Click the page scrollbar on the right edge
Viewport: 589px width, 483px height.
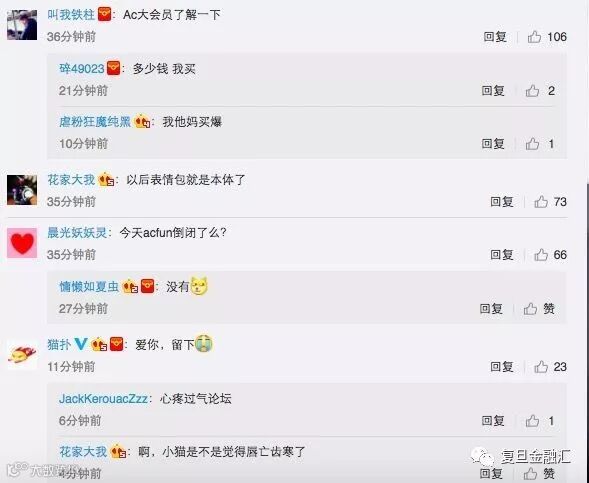587,331
